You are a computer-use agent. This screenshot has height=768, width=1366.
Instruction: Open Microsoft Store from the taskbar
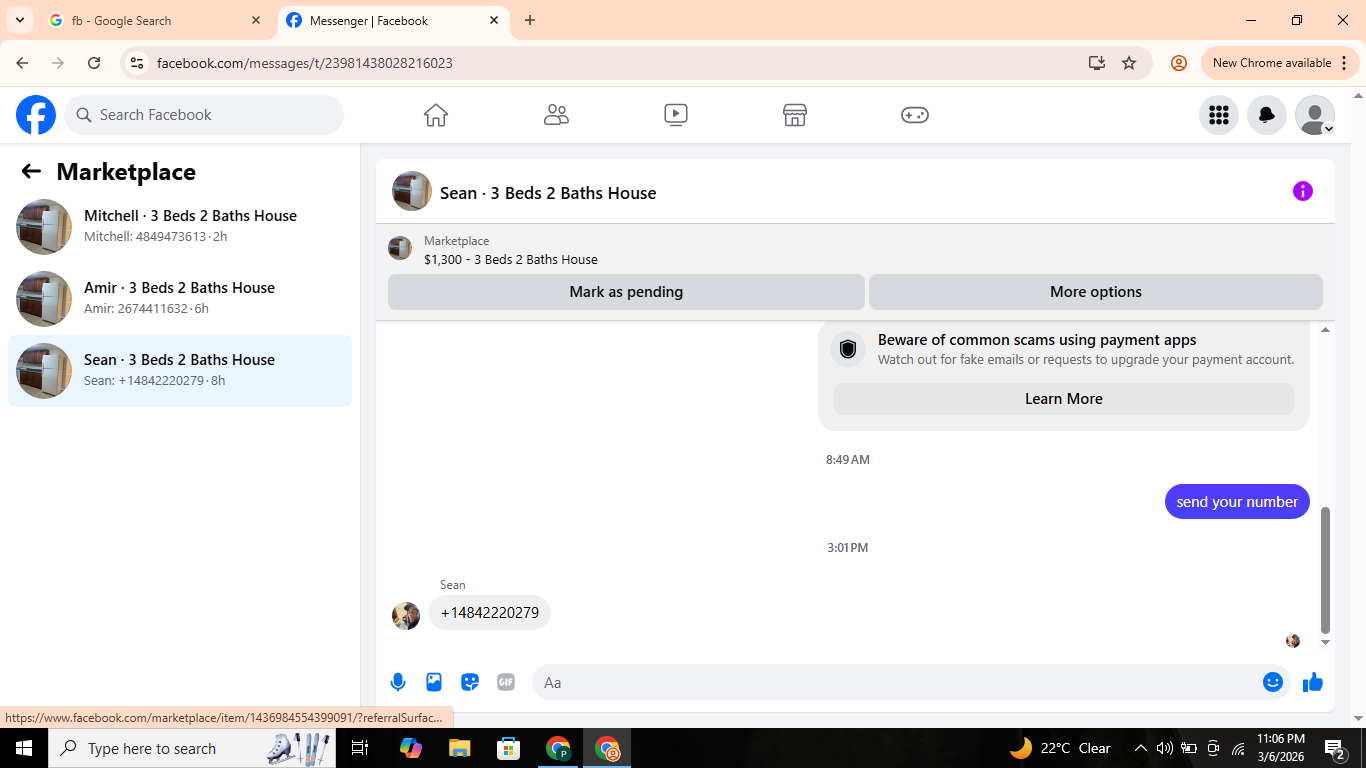509,748
